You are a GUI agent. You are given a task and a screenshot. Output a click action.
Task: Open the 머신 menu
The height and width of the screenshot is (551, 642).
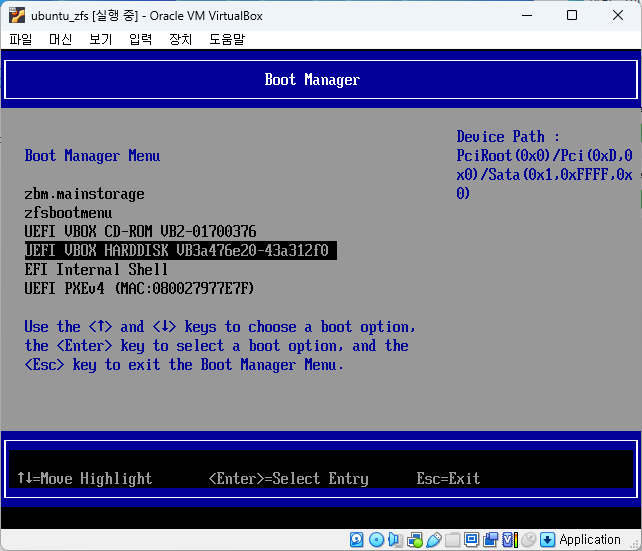pos(60,39)
